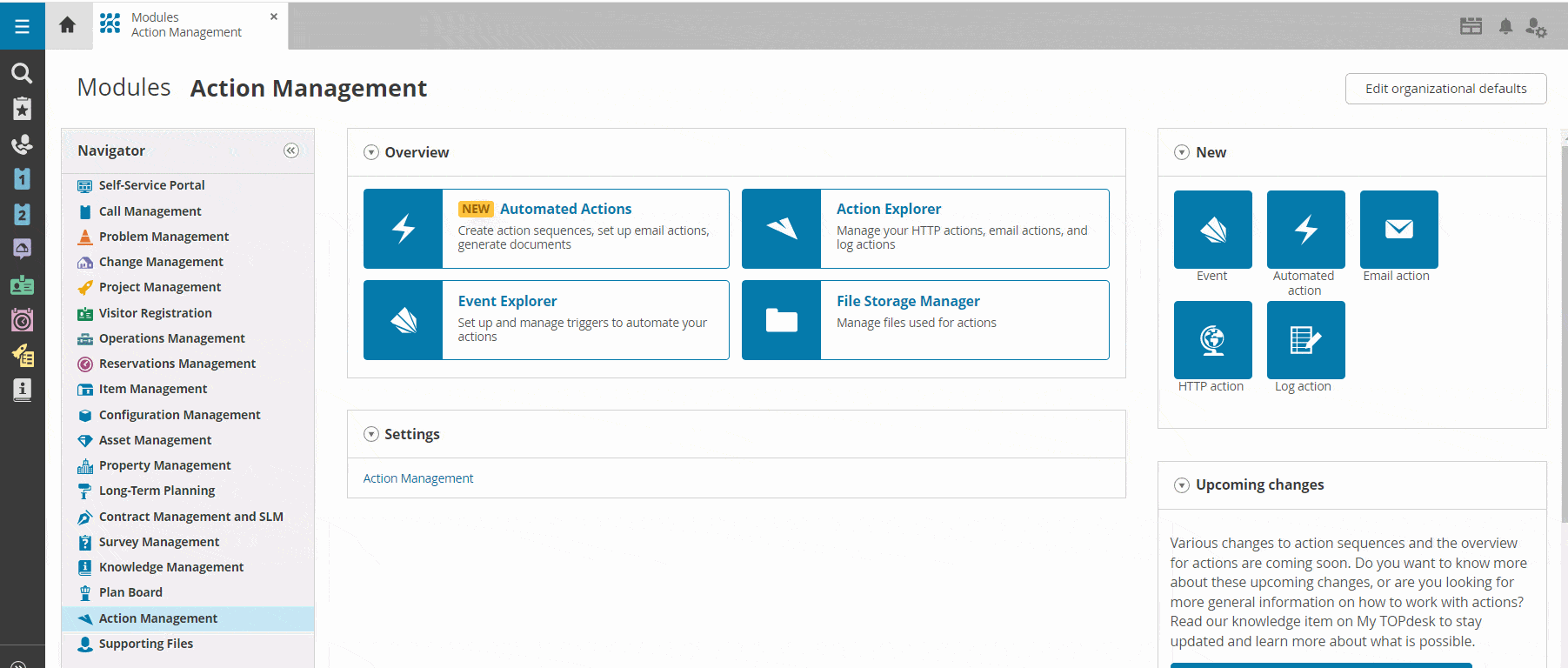Open the purple chat bubble sidebar icon
This screenshot has height=668, width=1568.
pos(22,250)
